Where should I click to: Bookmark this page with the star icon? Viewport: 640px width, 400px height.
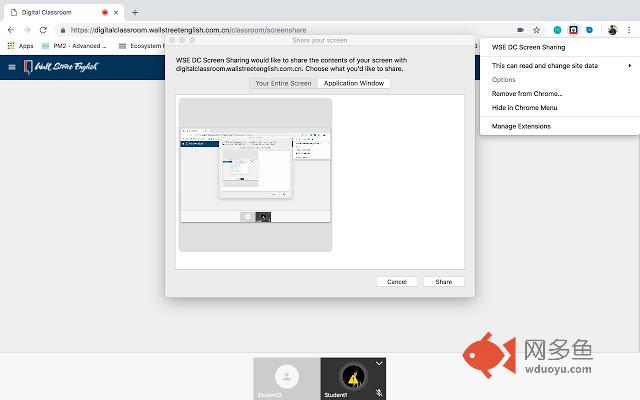(x=536, y=30)
